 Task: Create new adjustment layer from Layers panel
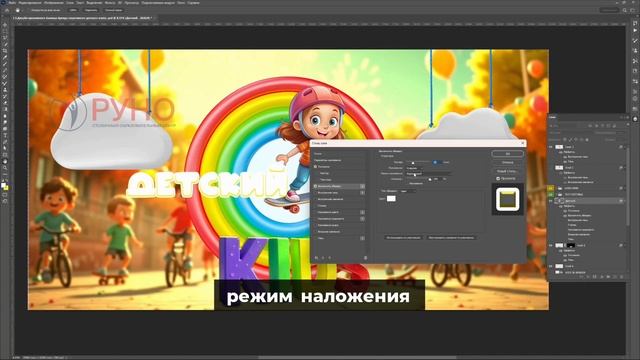tap(602, 277)
